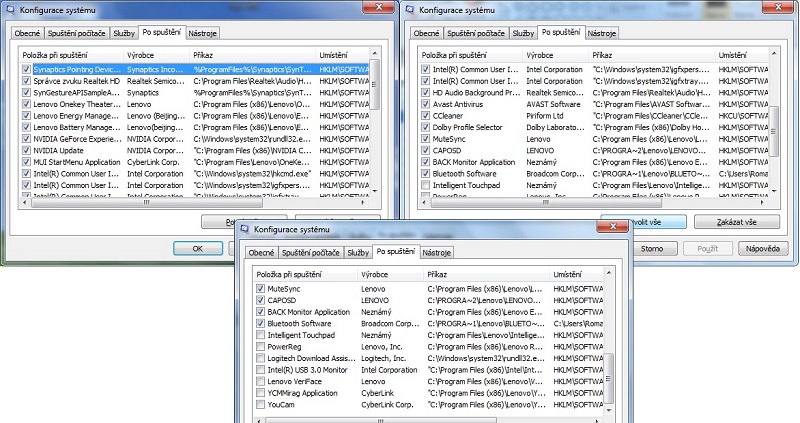Viewport: 800px width, 423px height.
Task: Click vertical scrollbar thumb in right window
Action: 774,131
